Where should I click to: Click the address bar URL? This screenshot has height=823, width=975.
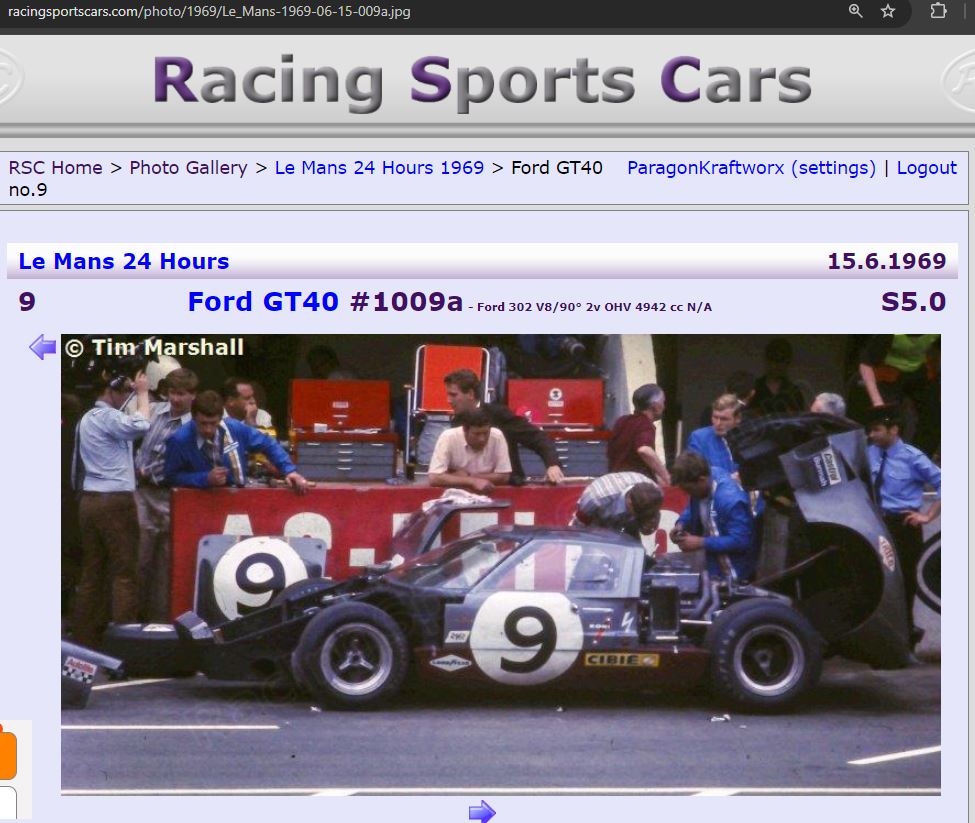coord(209,11)
